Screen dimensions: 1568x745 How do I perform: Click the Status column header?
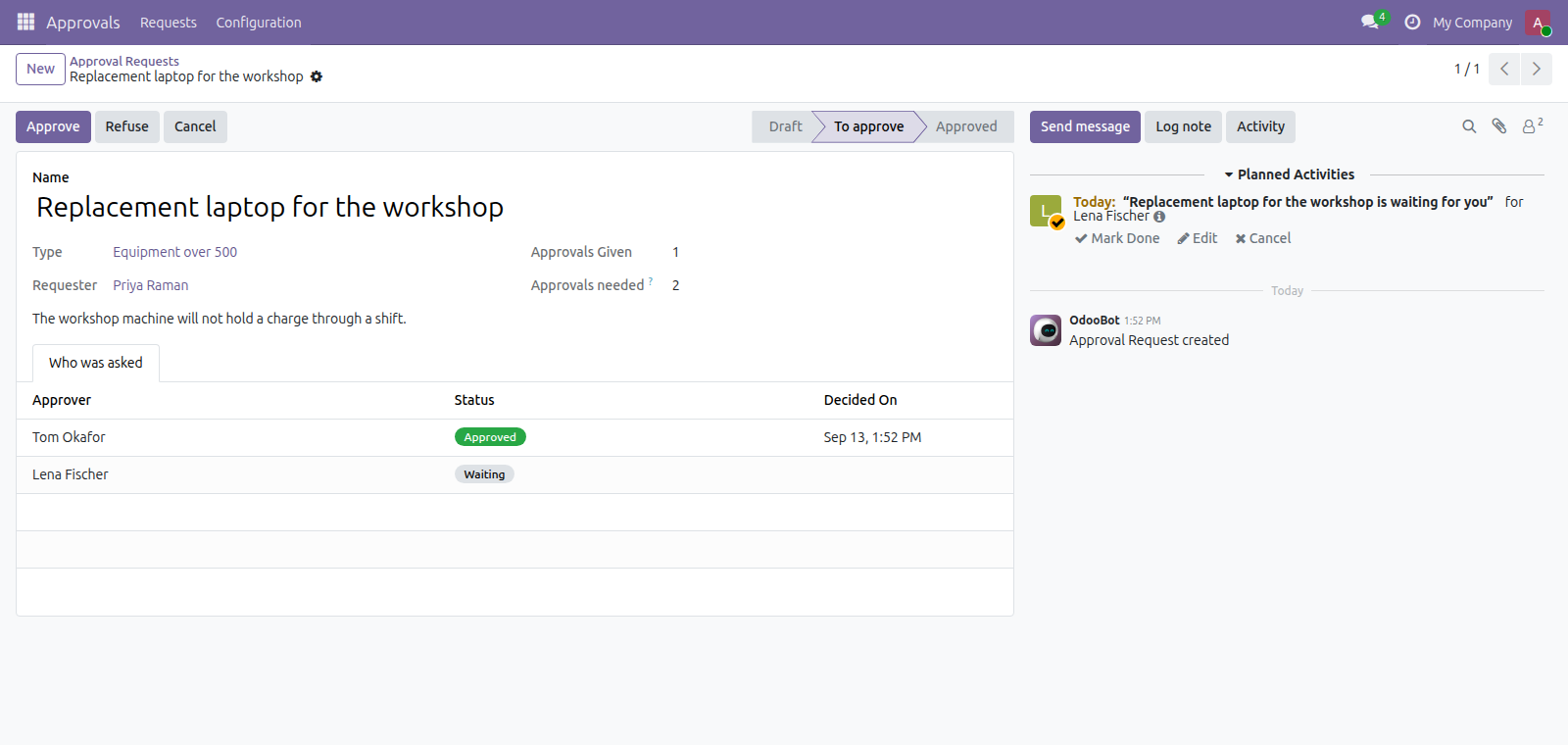click(x=474, y=400)
